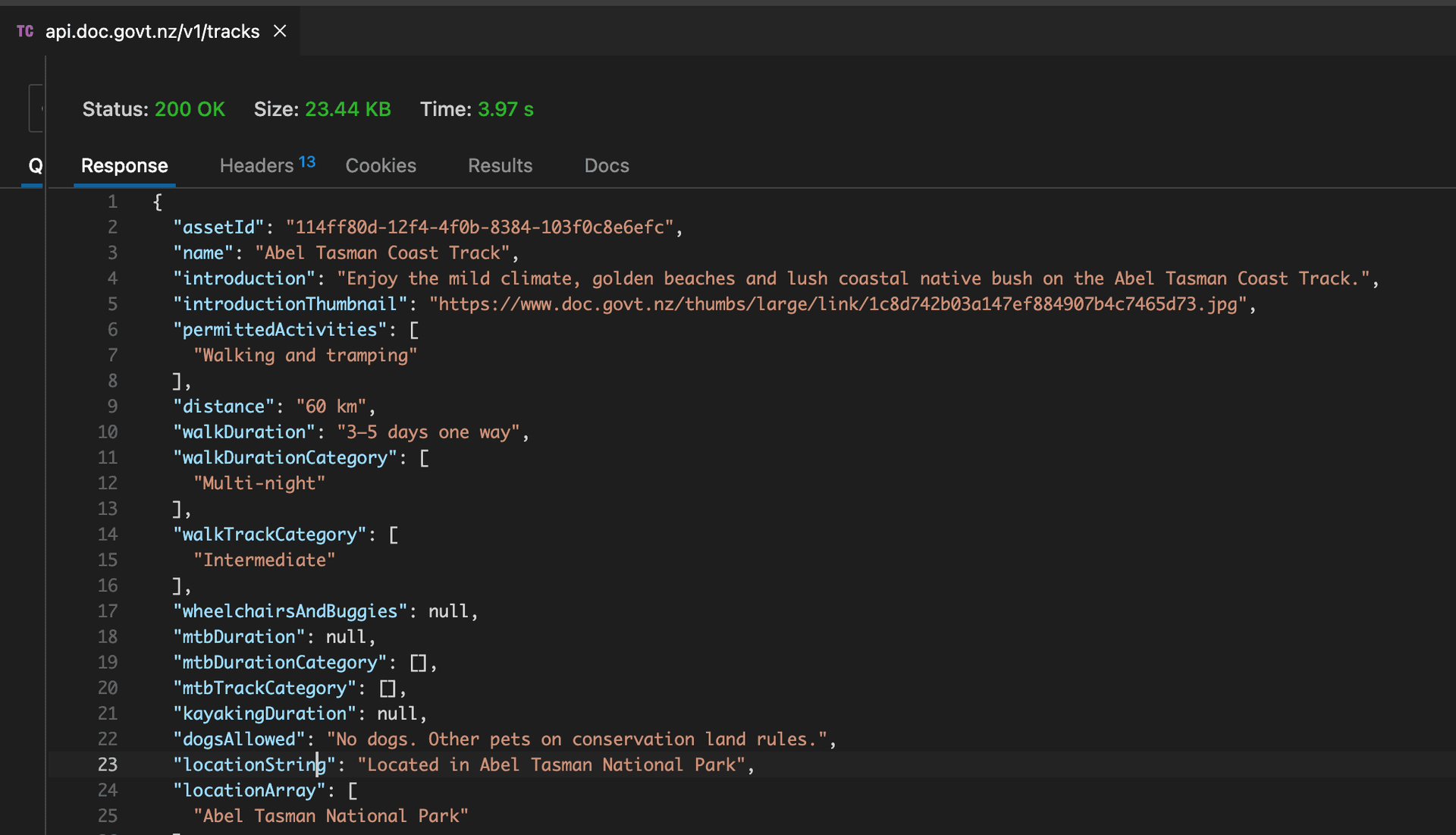Click the "No dogs. Other pets" value string
The image size is (1456, 835).
(x=577, y=739)
